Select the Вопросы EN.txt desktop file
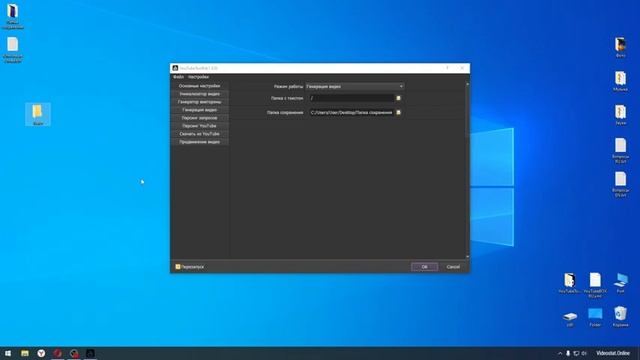Screen dimensions: 640x360 pyautogui.click(x=620, y=184)
